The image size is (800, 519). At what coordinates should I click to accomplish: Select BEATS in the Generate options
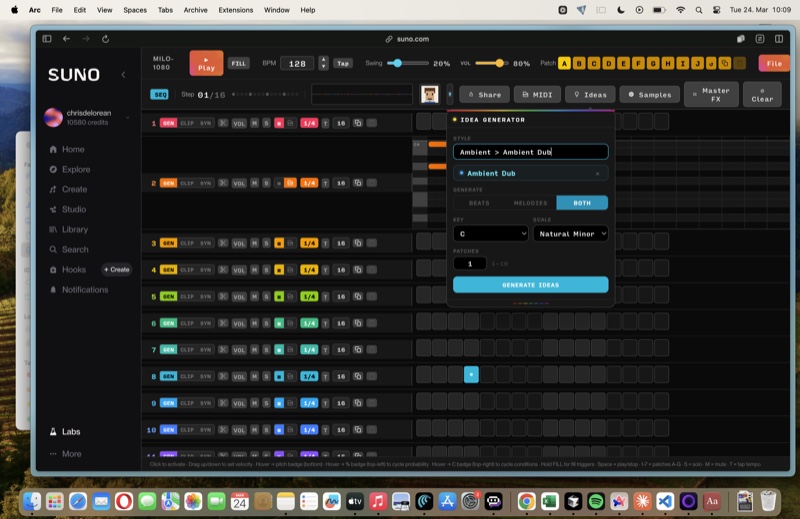[x=479, y=203]
